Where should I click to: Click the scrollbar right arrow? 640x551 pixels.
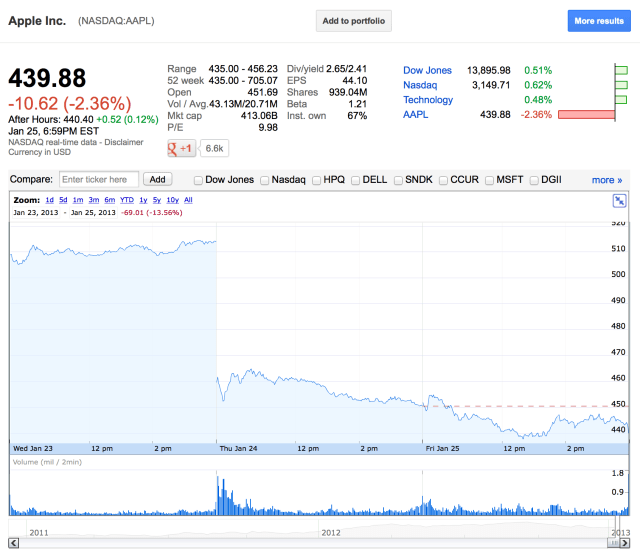tap(625, 543)
